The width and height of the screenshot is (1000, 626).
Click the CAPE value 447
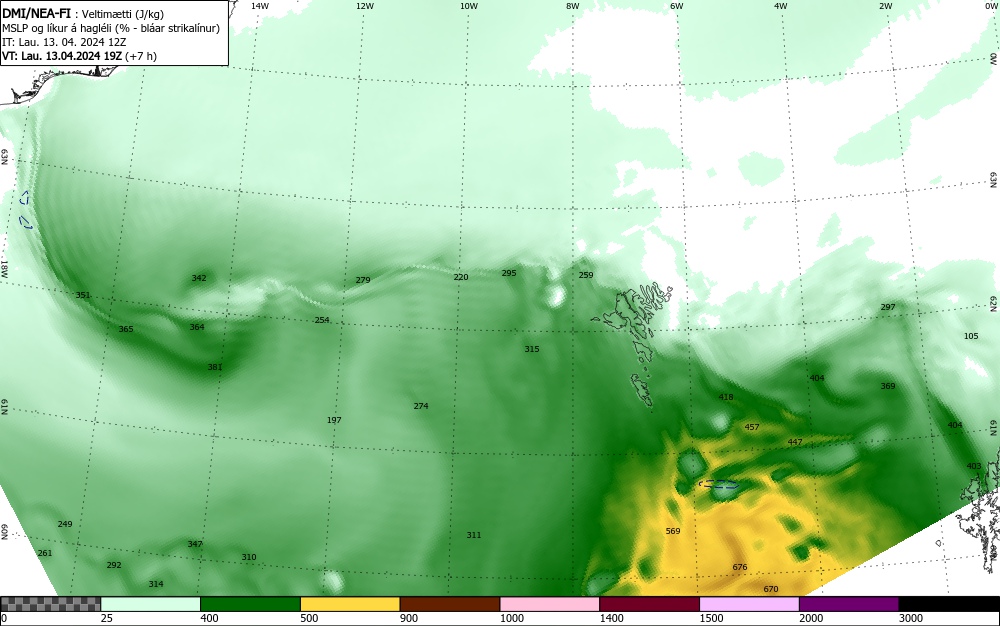[x=795, y=442]
